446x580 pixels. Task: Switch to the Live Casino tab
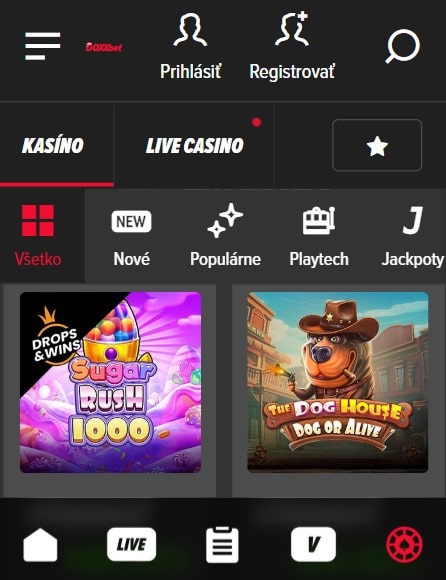[x=195, y=145]
